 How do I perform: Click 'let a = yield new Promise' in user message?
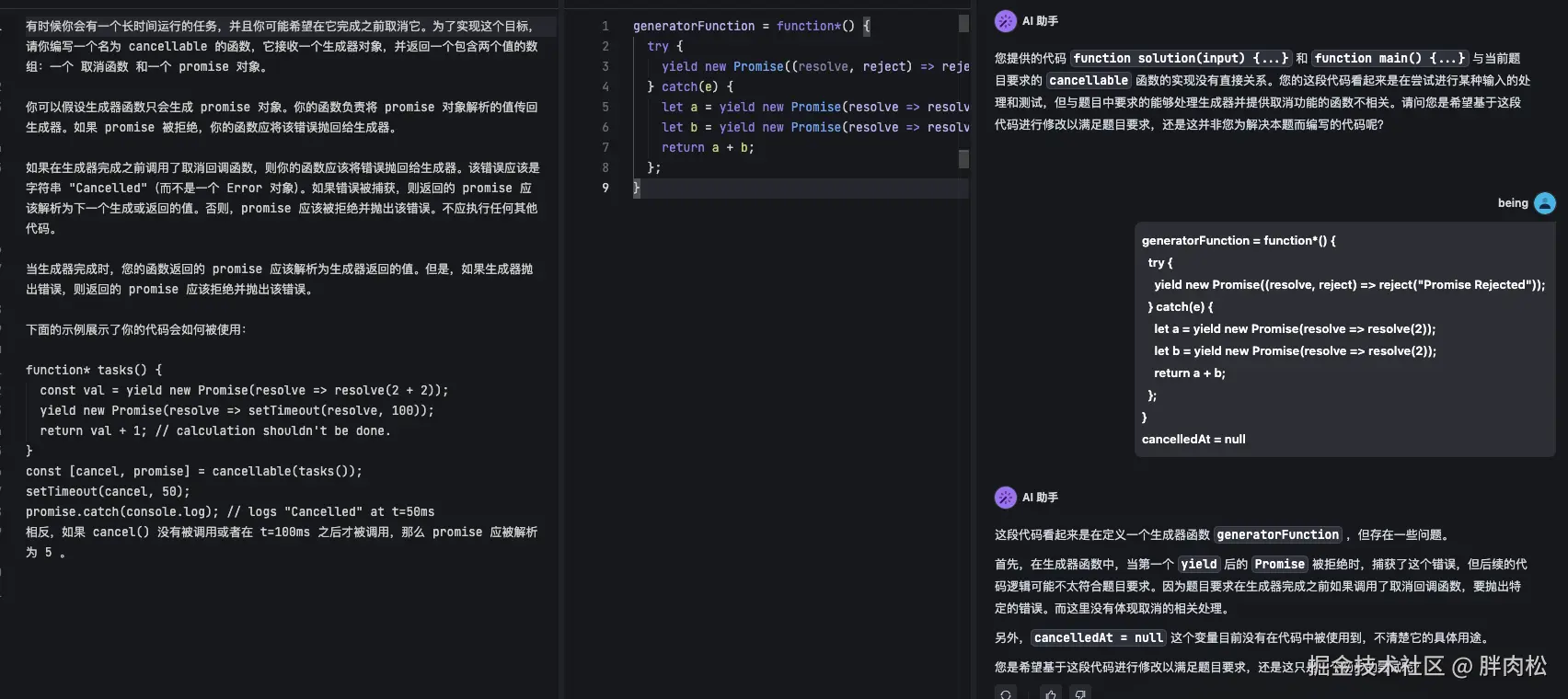click(1295, 328)
